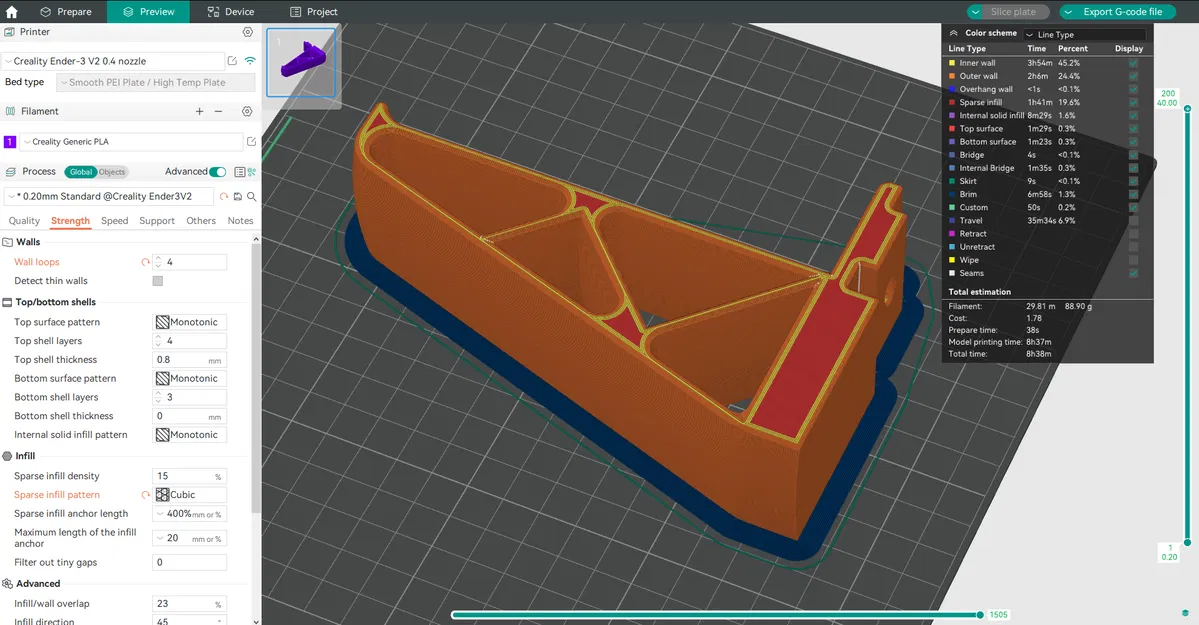The width and height of the screenshot is (1199, 625).
Task: Switch process scope to Objects
Action: click(112, 172)
